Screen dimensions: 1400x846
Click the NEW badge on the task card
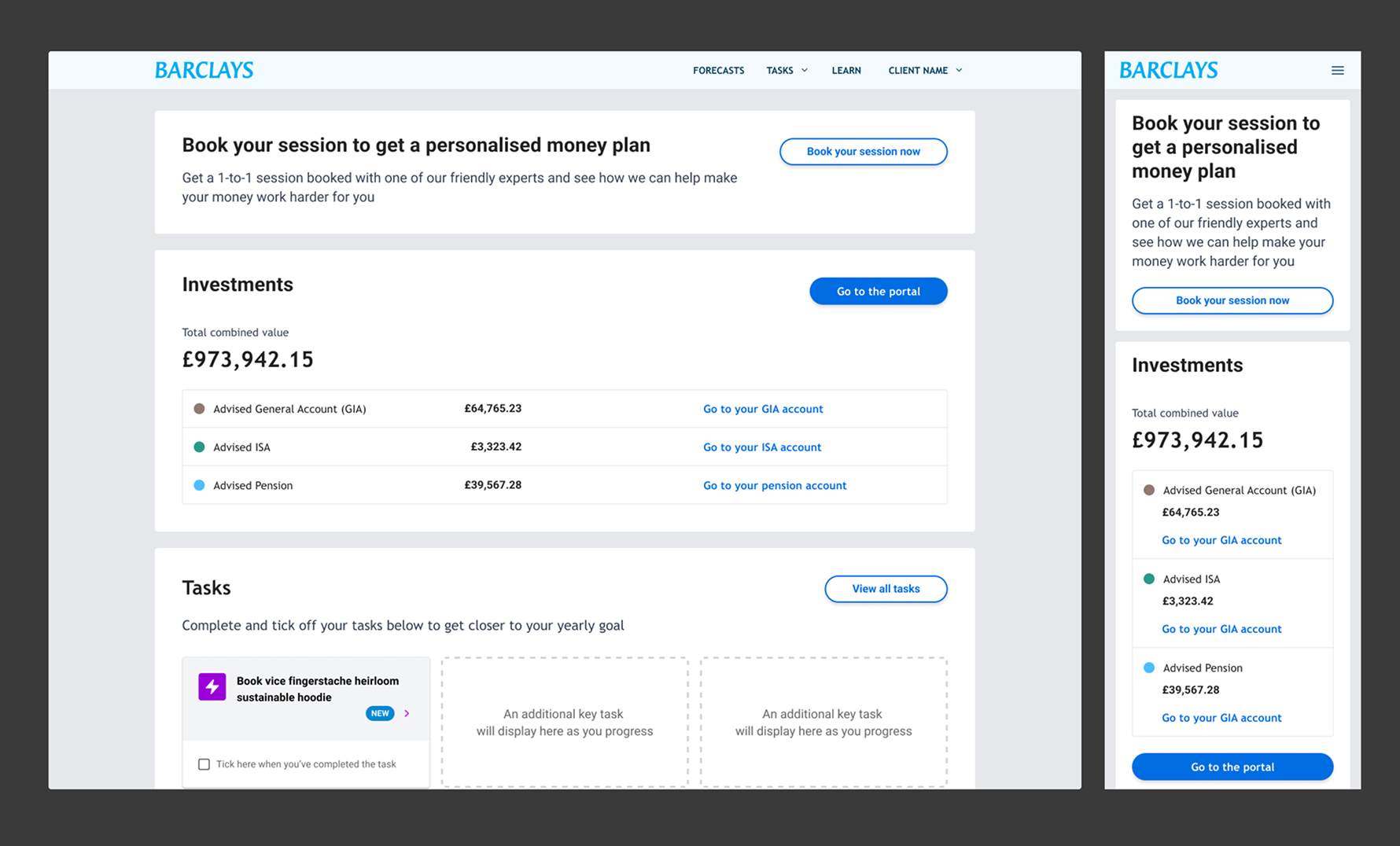(x=380, y=713)
